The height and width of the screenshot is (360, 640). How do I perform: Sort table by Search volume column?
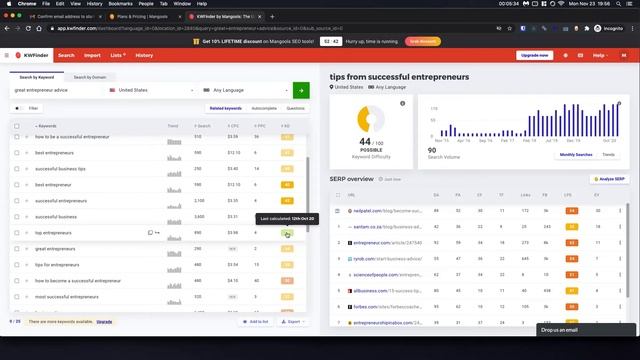[202, 126]
